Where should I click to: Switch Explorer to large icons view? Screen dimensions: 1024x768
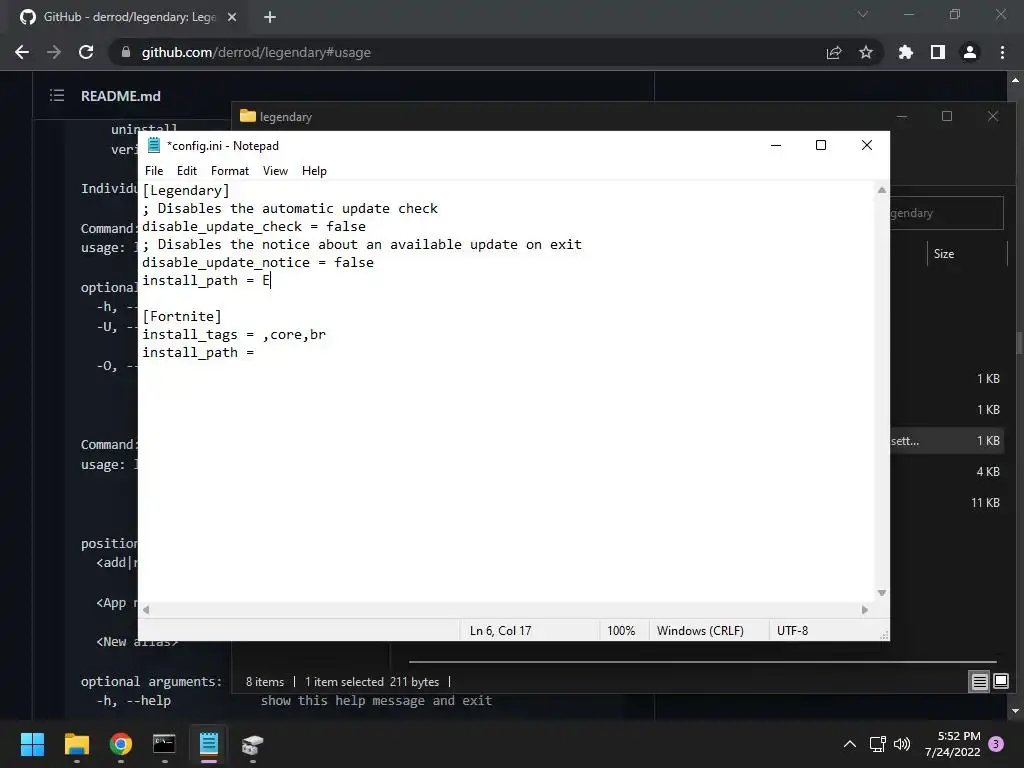pyautogui.click(x=1000, y=682)
